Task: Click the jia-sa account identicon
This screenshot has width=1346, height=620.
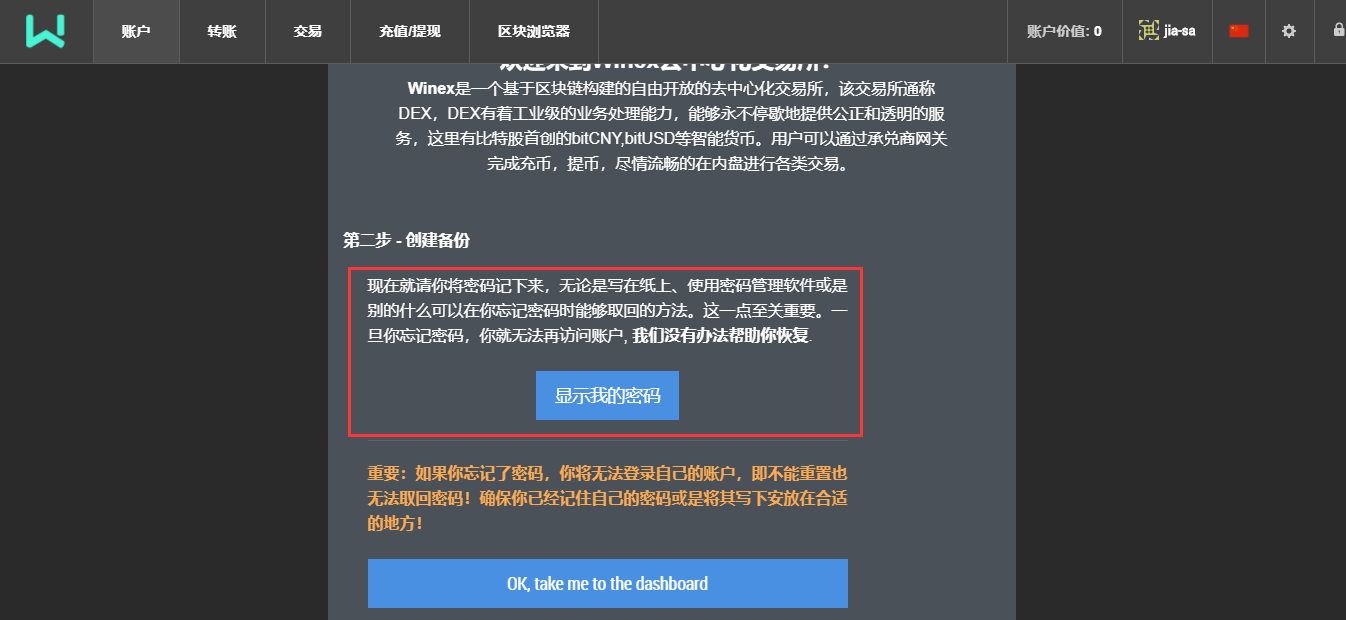Action: pyautogui.click(x=1149, y=31)
